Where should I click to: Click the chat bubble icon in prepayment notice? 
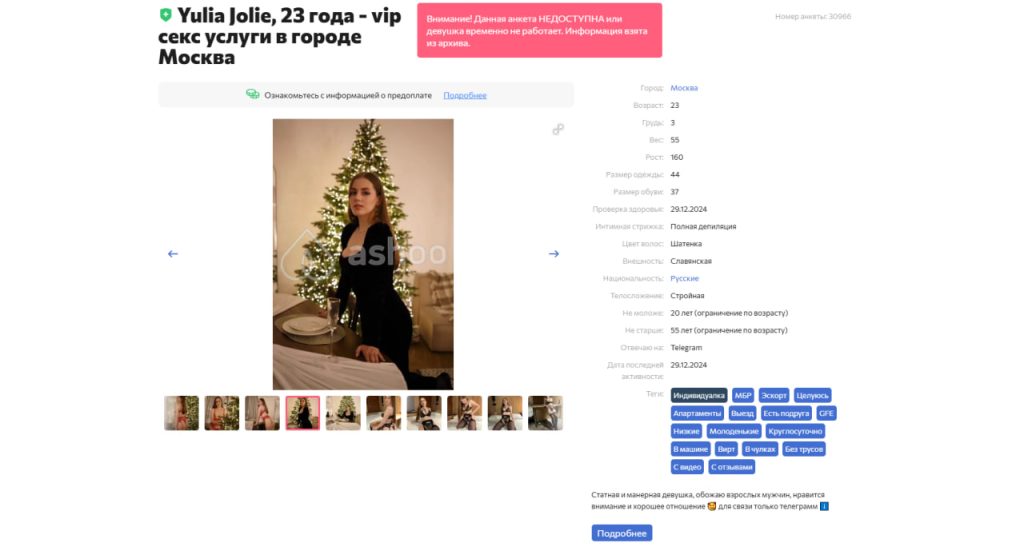(253, 95)
